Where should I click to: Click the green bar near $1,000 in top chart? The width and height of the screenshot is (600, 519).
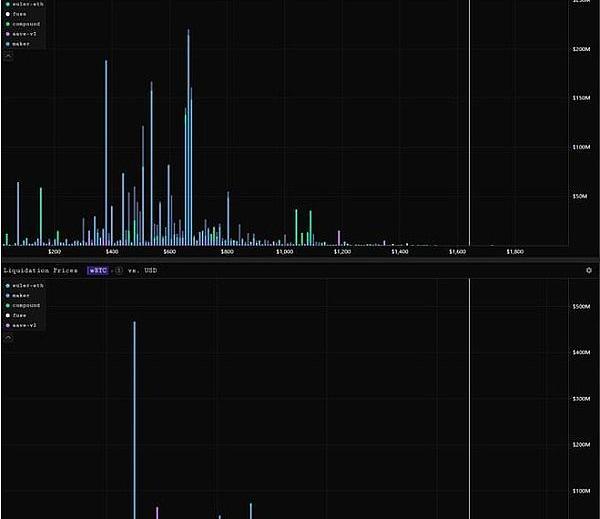pos(296,227)
